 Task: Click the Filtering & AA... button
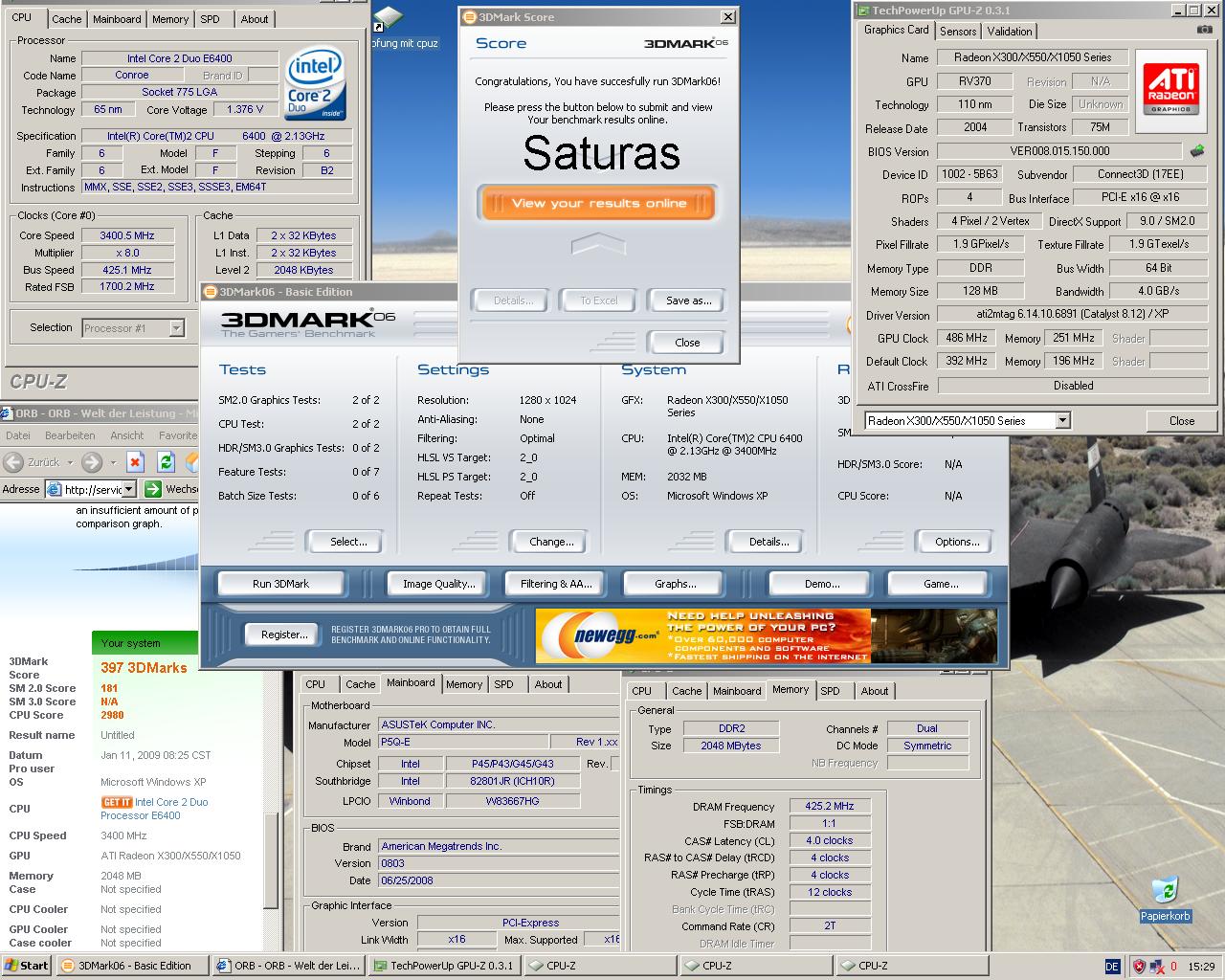(x=556, y=584)
